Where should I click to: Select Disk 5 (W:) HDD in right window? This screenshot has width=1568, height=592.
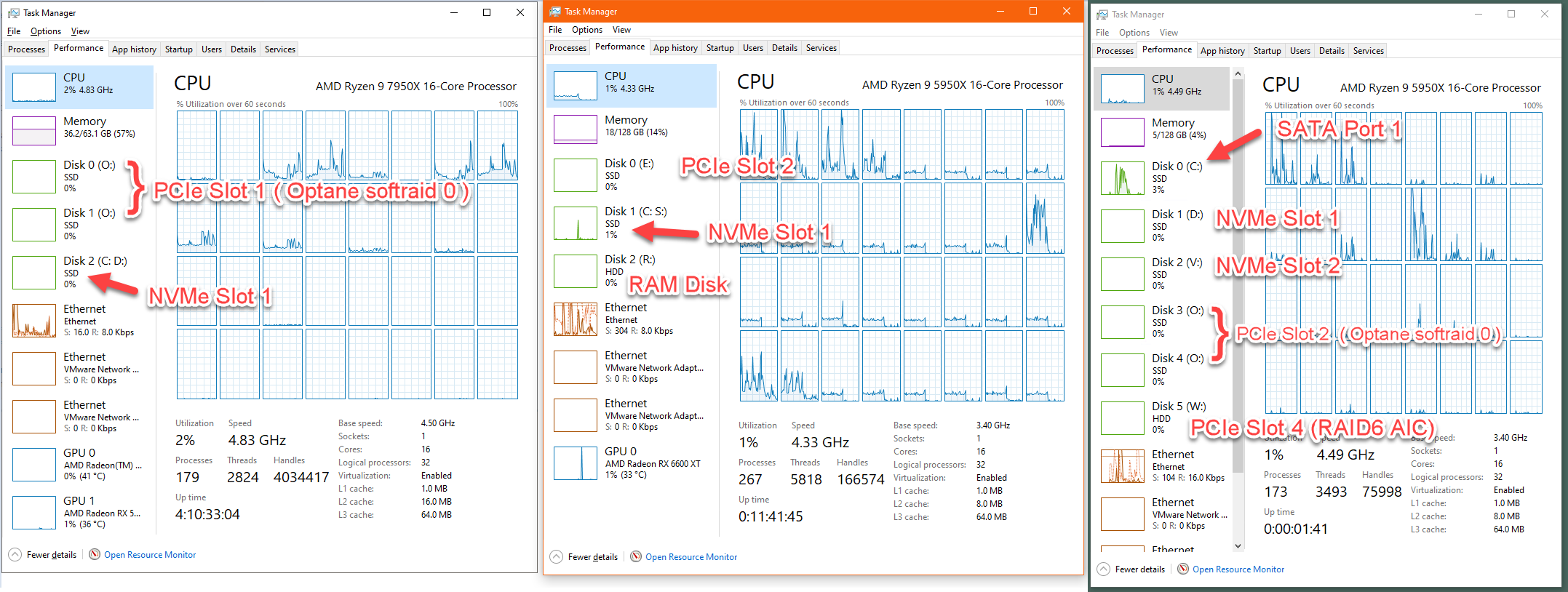[x=1161, y=417]
